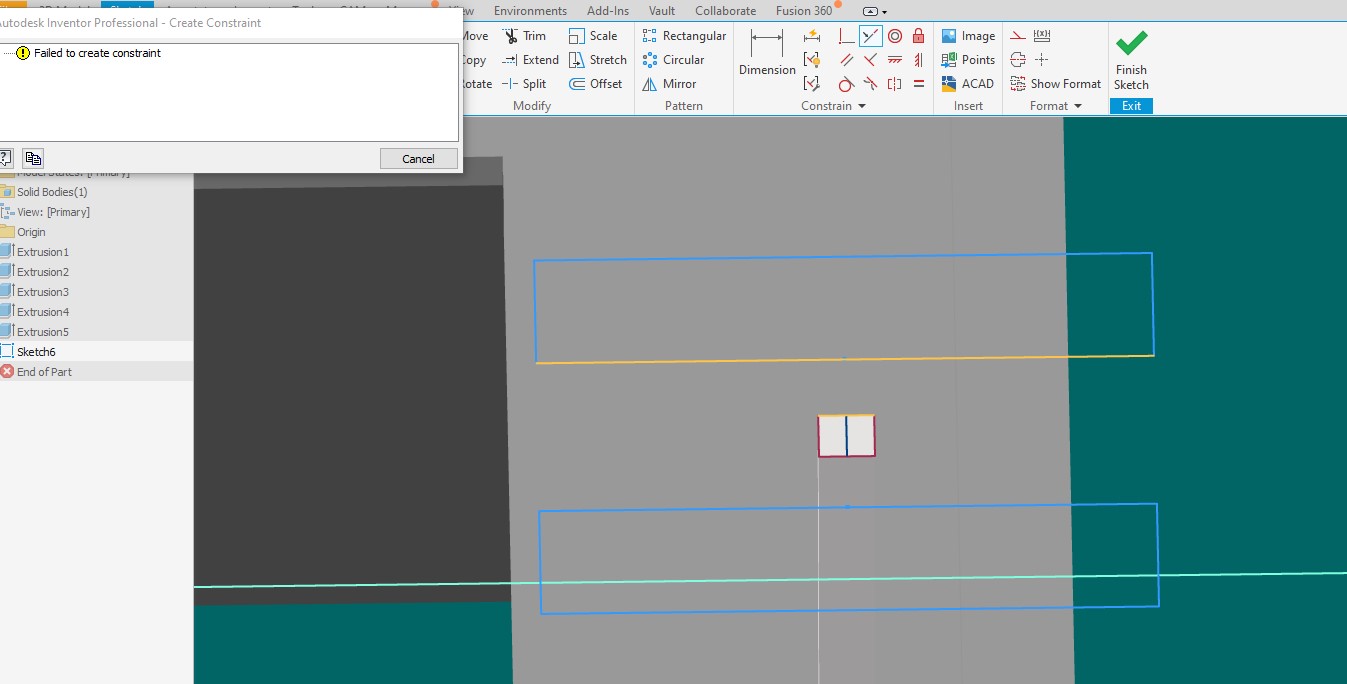Open the Environments ribbon tab
Screen dimensions: 1347x684
click(x=530, y=10)
